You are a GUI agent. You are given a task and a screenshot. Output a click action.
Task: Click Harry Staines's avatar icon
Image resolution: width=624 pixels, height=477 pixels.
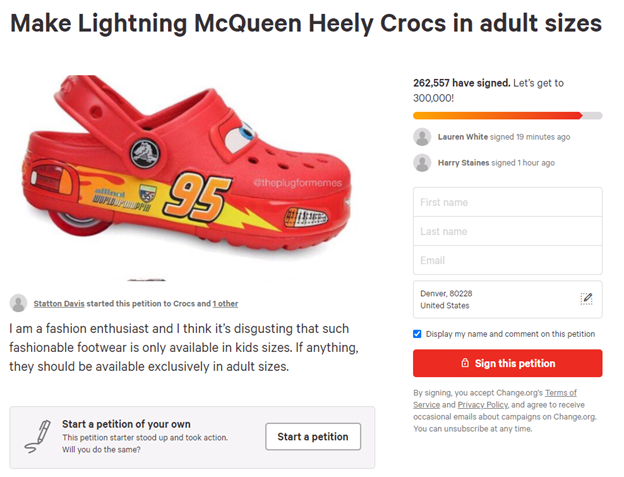pyautogui.click(x=422, y=162)
